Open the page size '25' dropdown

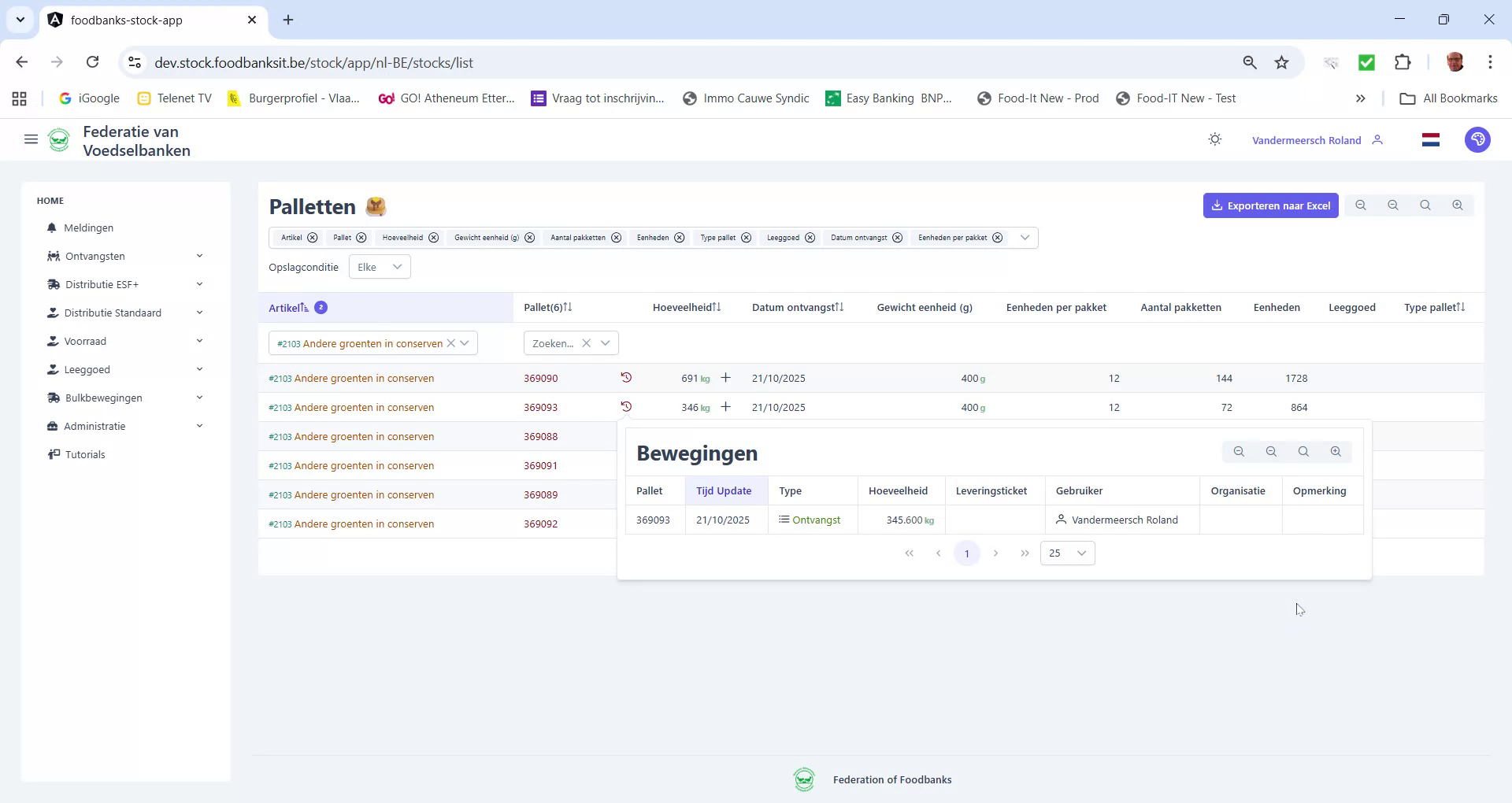point(1067,553)
